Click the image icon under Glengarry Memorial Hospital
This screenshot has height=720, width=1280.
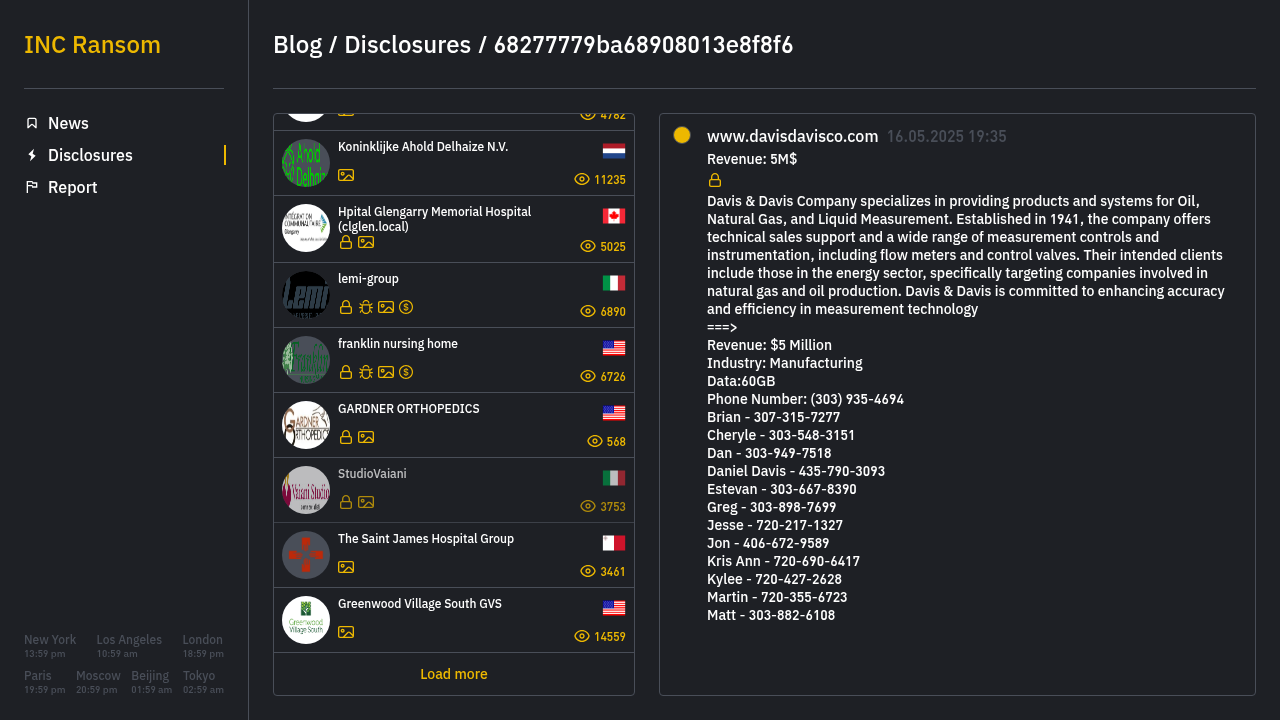tap(366, 242)
